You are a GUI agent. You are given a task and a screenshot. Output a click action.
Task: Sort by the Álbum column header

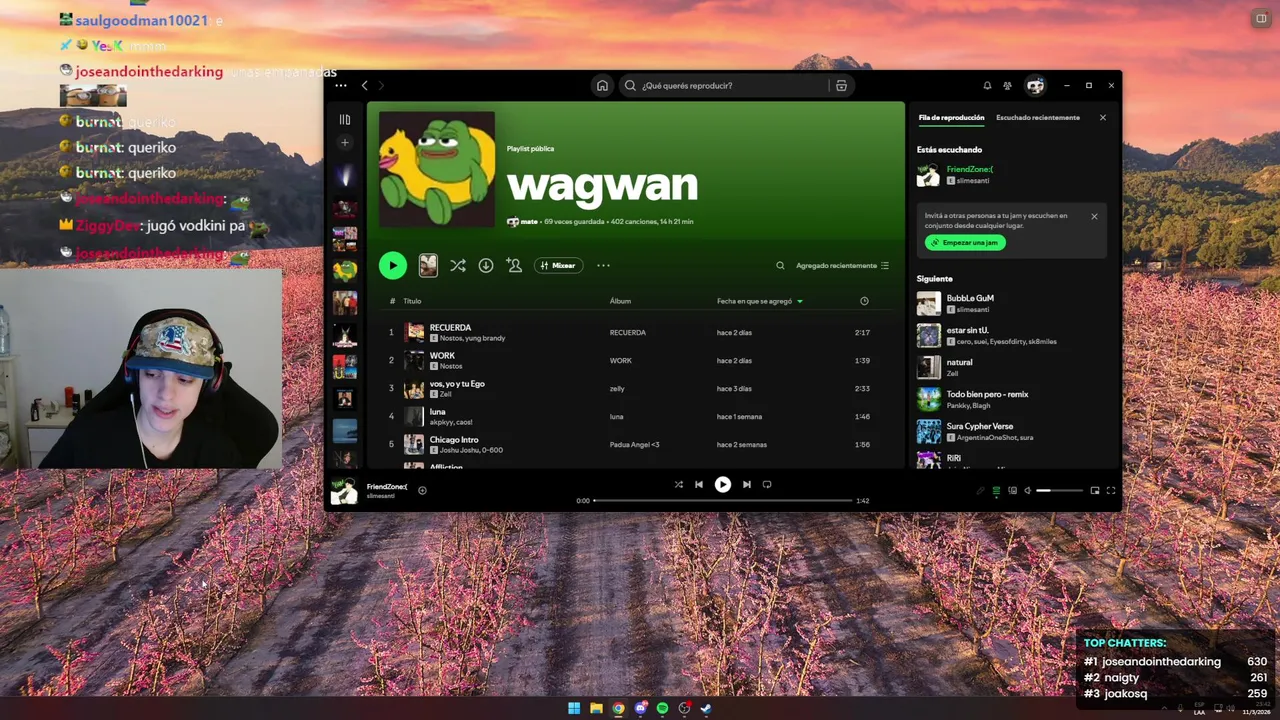coord(620,301)
